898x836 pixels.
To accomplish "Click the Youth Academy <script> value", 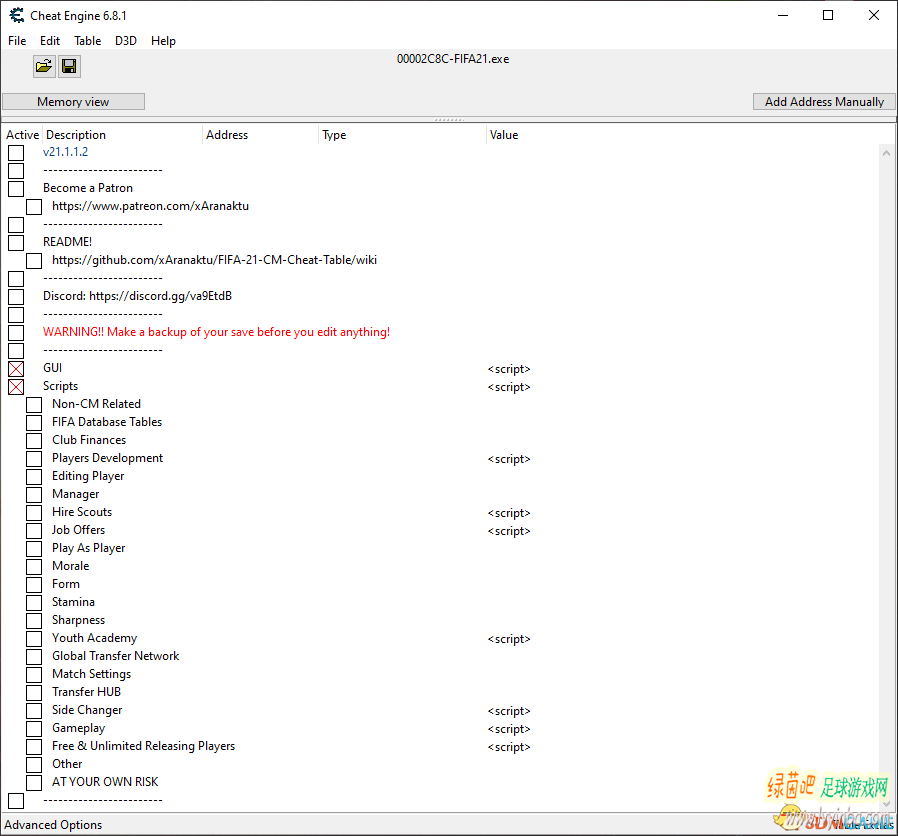I will click(x=509, y=639).
